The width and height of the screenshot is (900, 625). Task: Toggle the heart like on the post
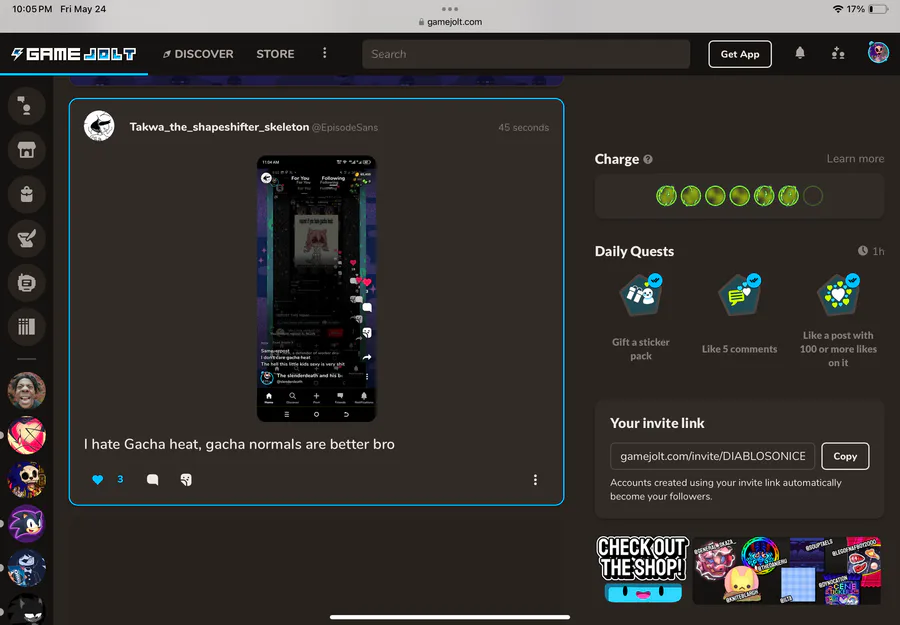(x=98, y=480)
